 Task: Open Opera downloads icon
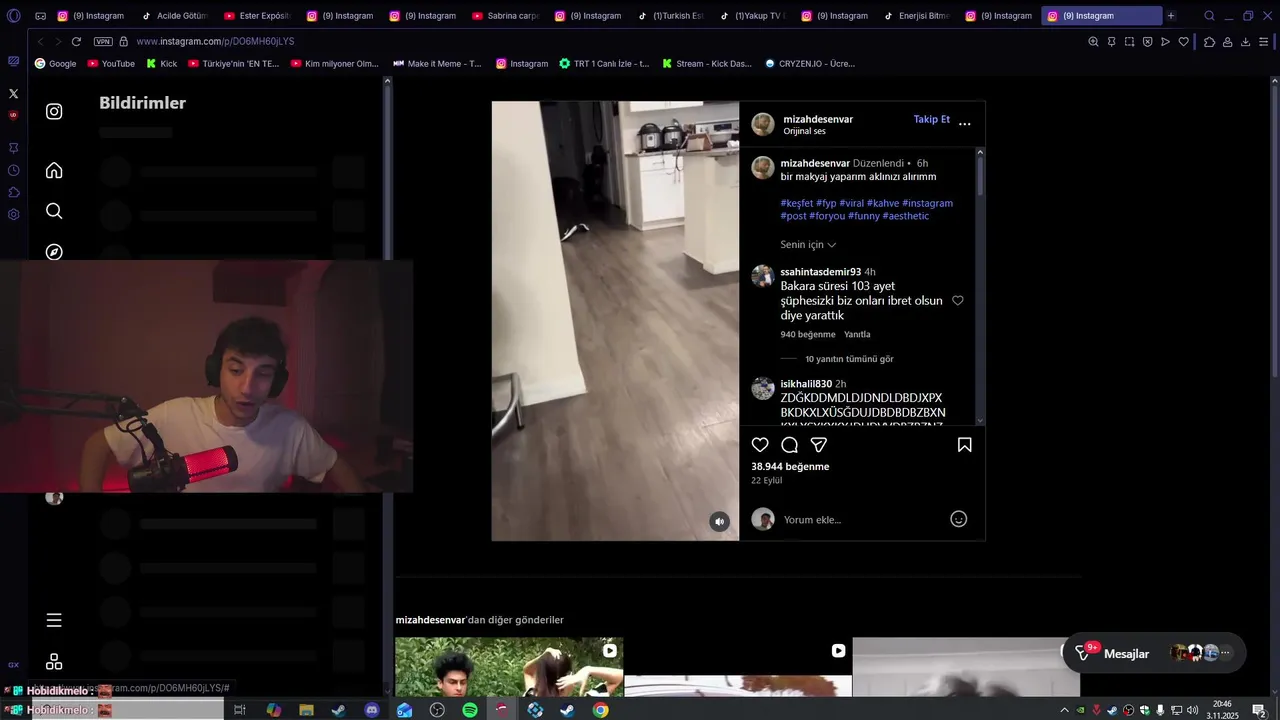point(1245,41)
